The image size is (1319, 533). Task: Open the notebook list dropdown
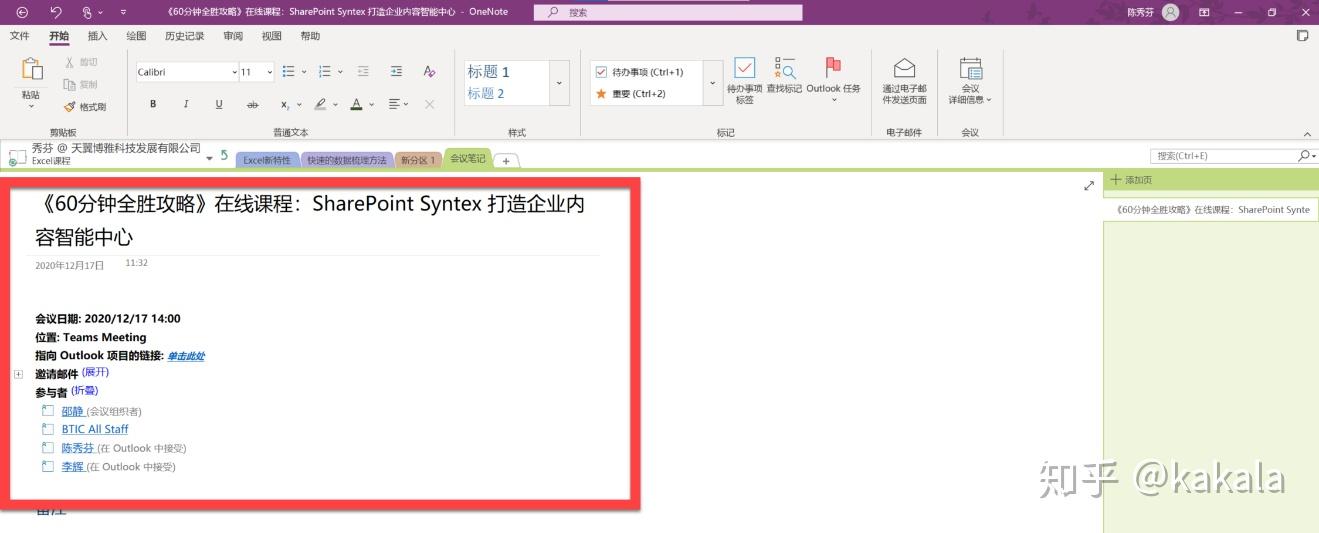tap(209, 158)
